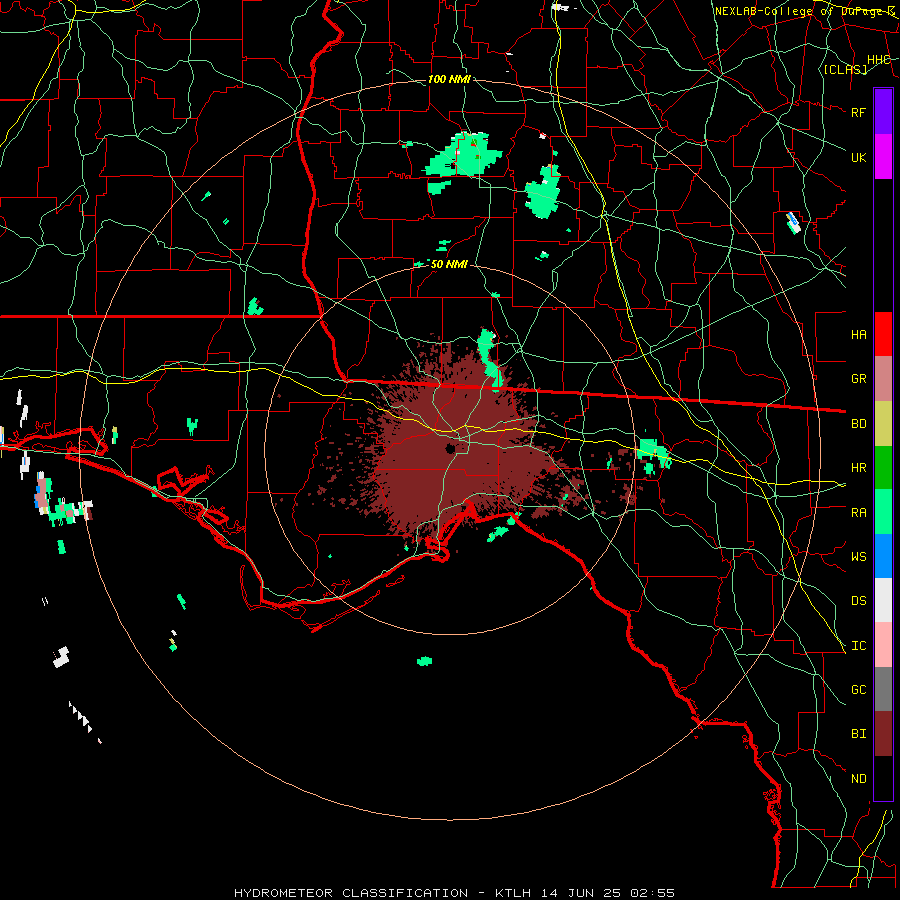Screen dimensions: 900x900
Task: Select the gray GC legend swatch
Action: 883,689
